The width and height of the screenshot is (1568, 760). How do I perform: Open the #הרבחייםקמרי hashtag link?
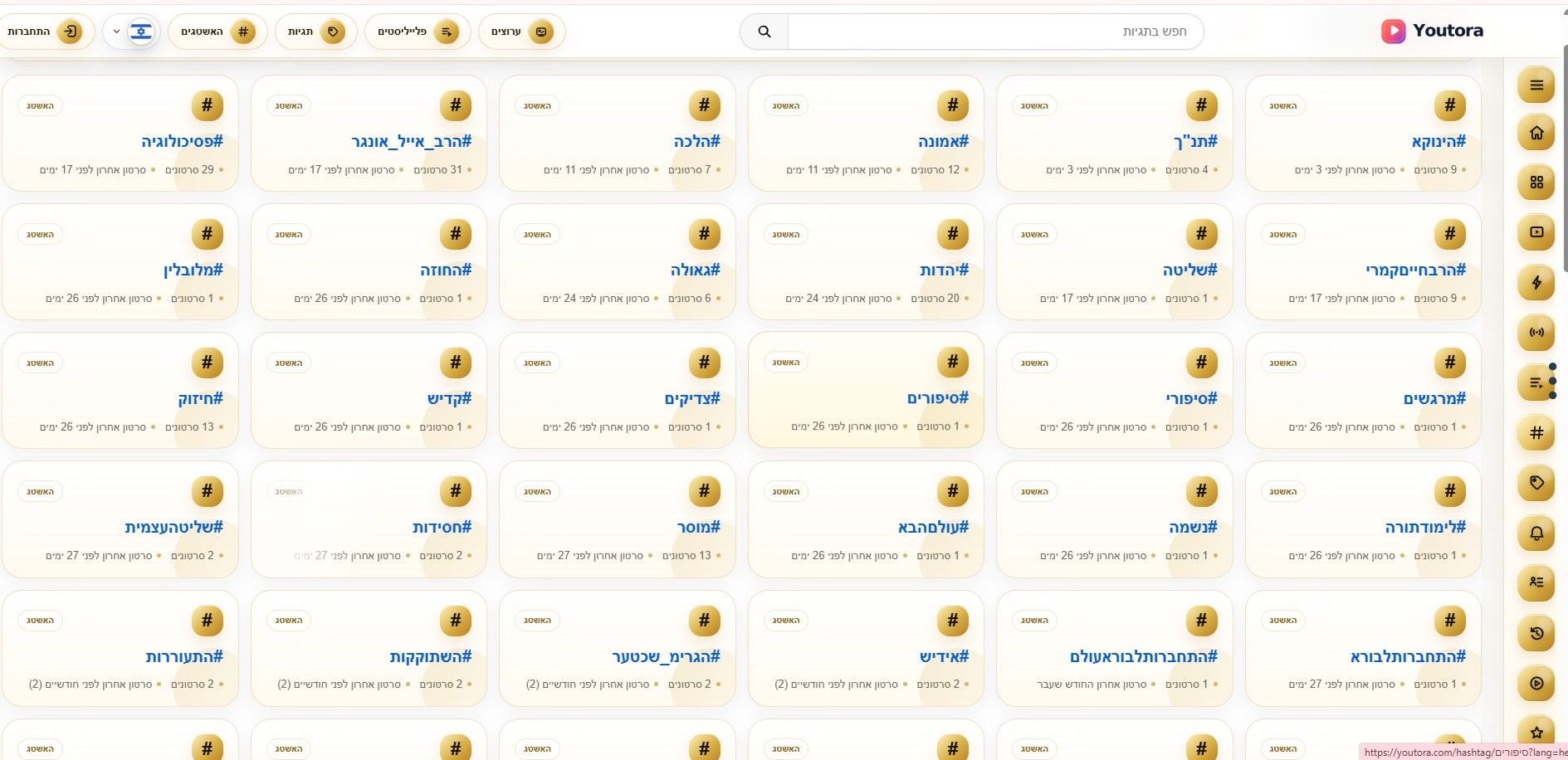1415,270
